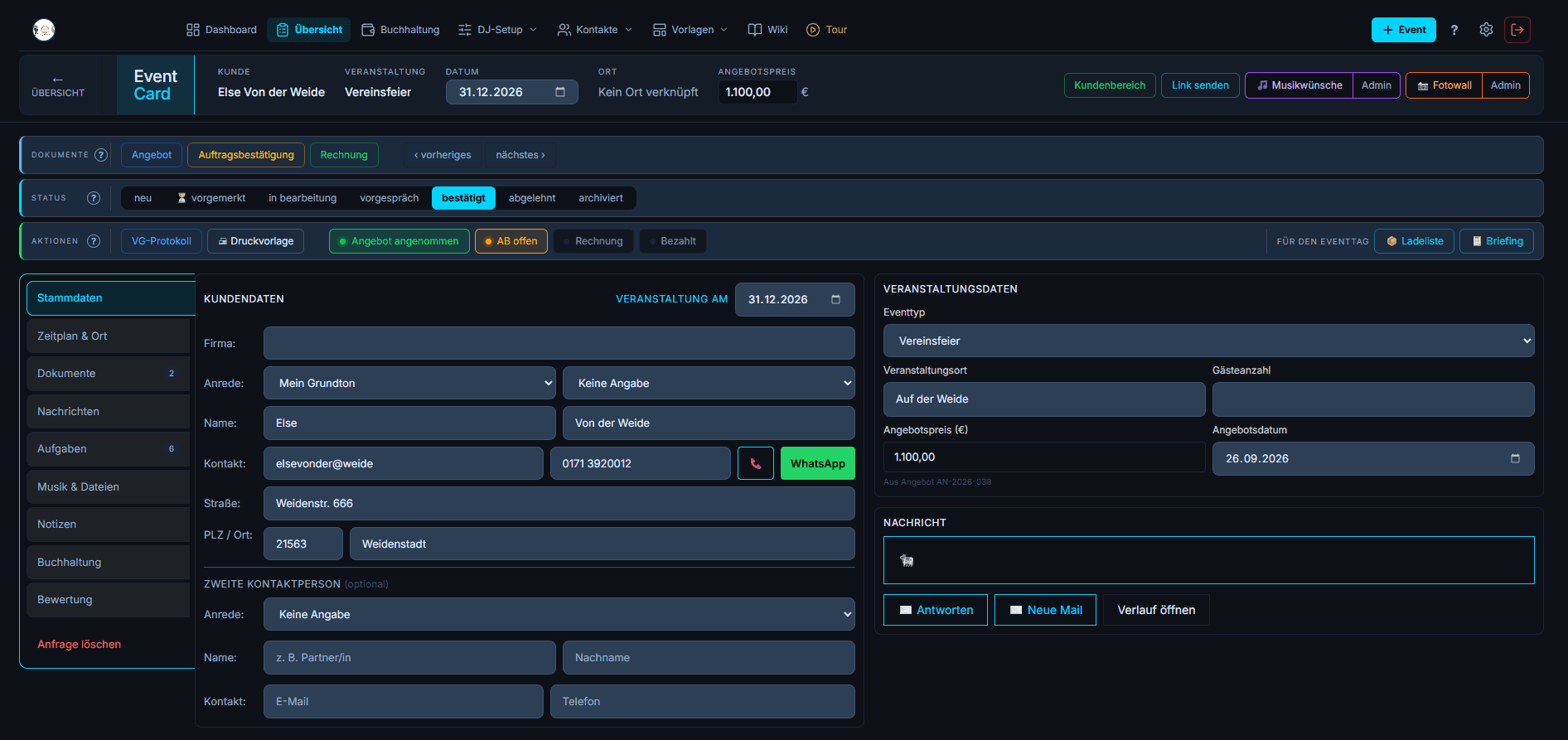Image resolution: width=1568 pixels, height=740 pixels.
Task: Expand Vorlagen menu
Action: [690, 30]
